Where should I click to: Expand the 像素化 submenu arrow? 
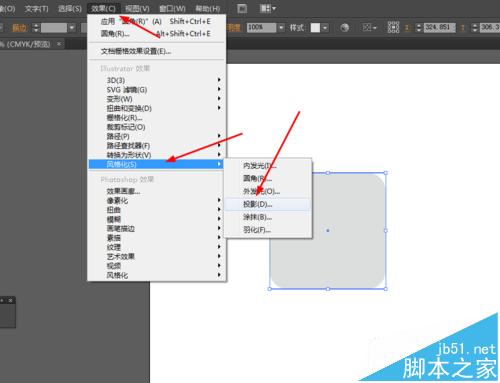tap(219, 200)
